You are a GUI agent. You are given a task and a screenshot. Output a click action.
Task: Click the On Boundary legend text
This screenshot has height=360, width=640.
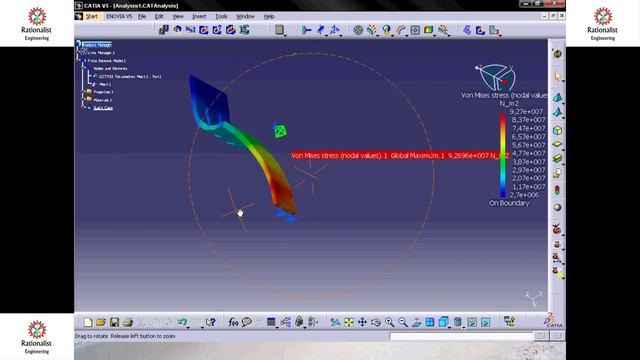pyautogui.click(x=509, y=203)
